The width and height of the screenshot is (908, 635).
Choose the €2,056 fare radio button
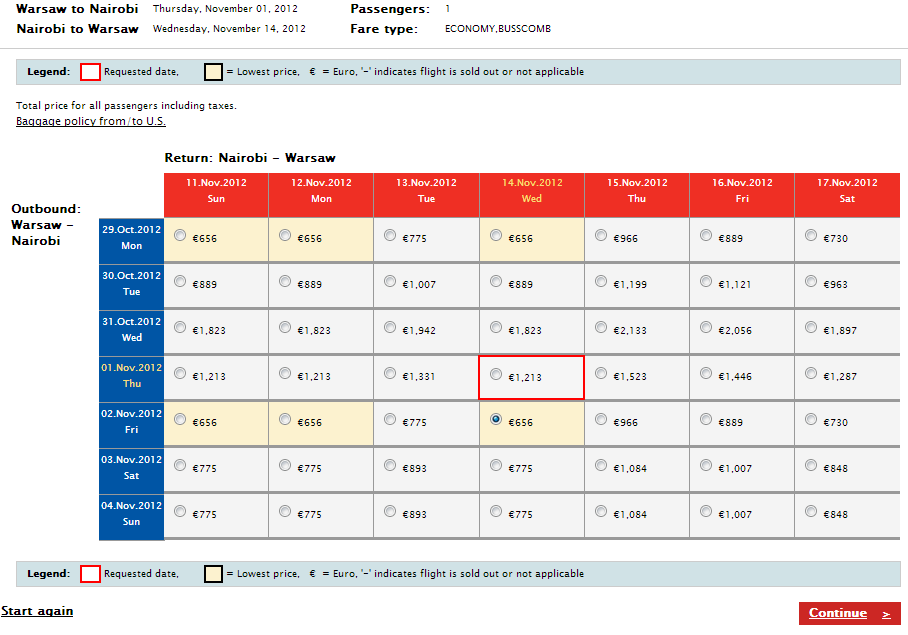(x=706, y=327)
